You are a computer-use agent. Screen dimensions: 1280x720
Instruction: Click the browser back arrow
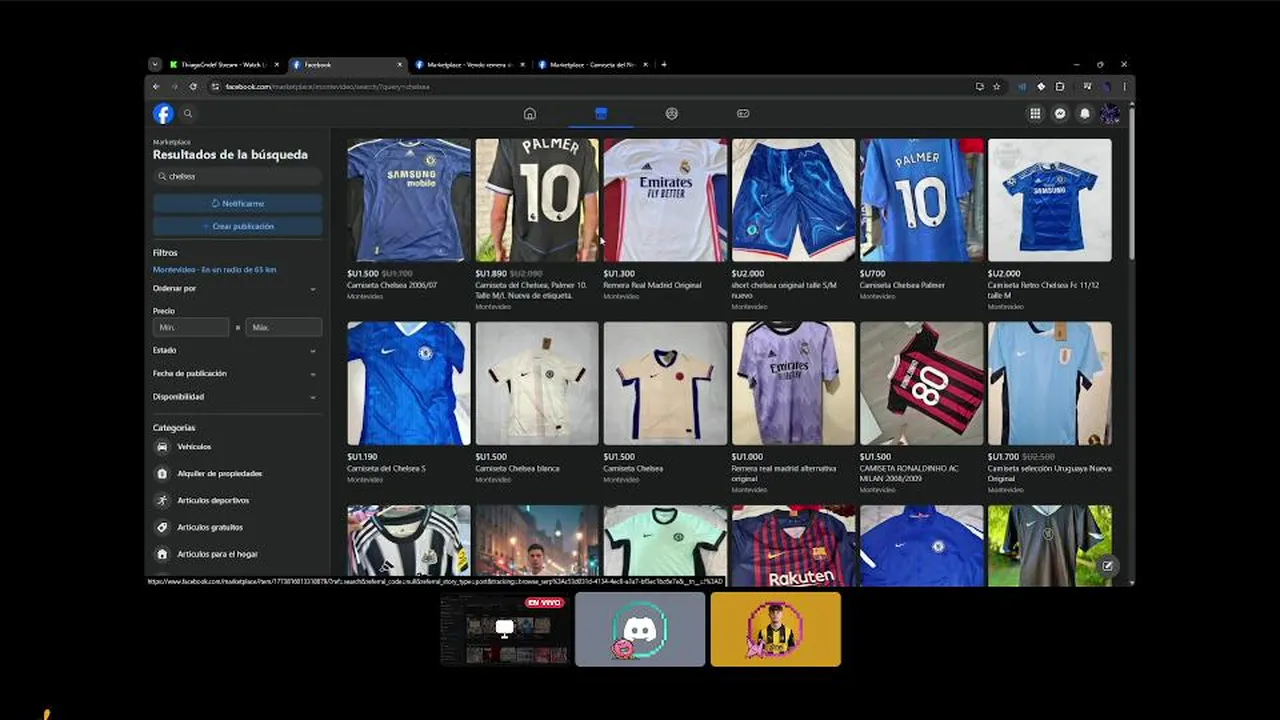point(156,87)
